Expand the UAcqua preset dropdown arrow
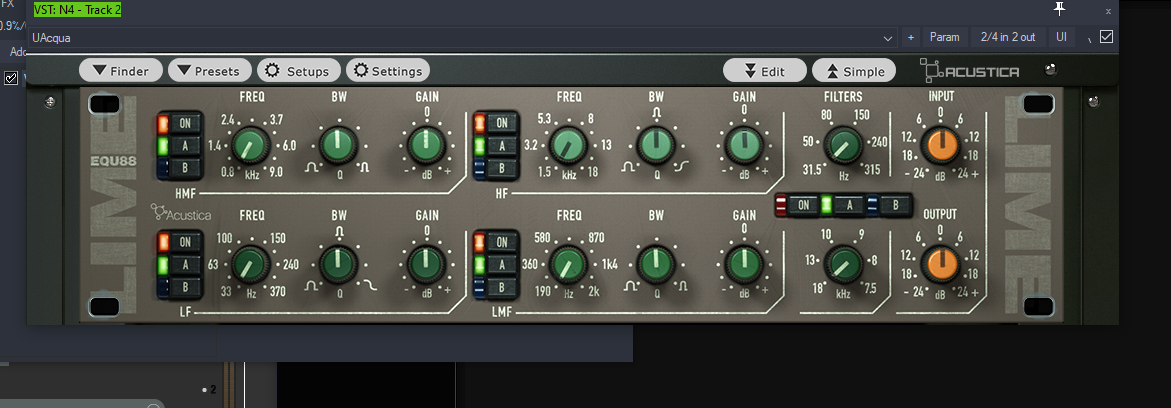Screen dimensions: 1171x408 point(888,37)
